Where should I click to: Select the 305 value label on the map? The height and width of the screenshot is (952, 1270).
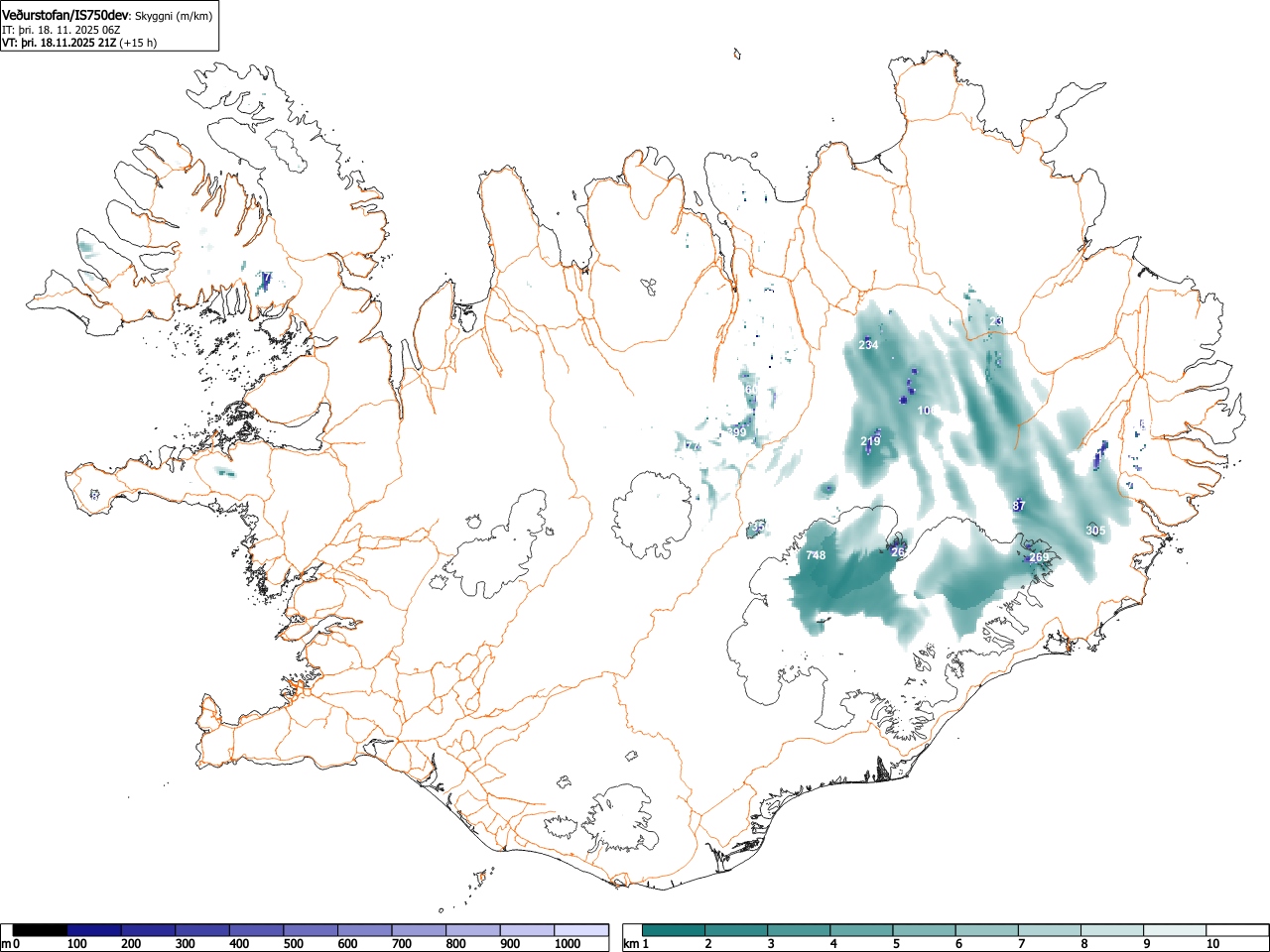(1095, 531)
